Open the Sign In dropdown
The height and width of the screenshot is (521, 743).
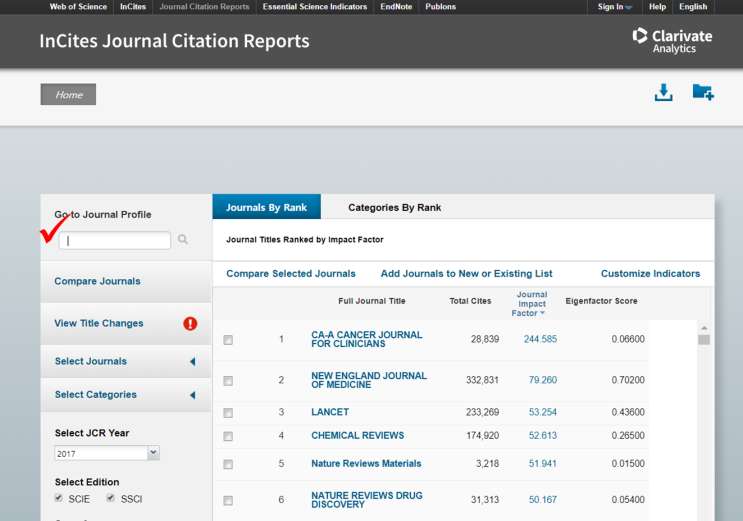[615, 7]
